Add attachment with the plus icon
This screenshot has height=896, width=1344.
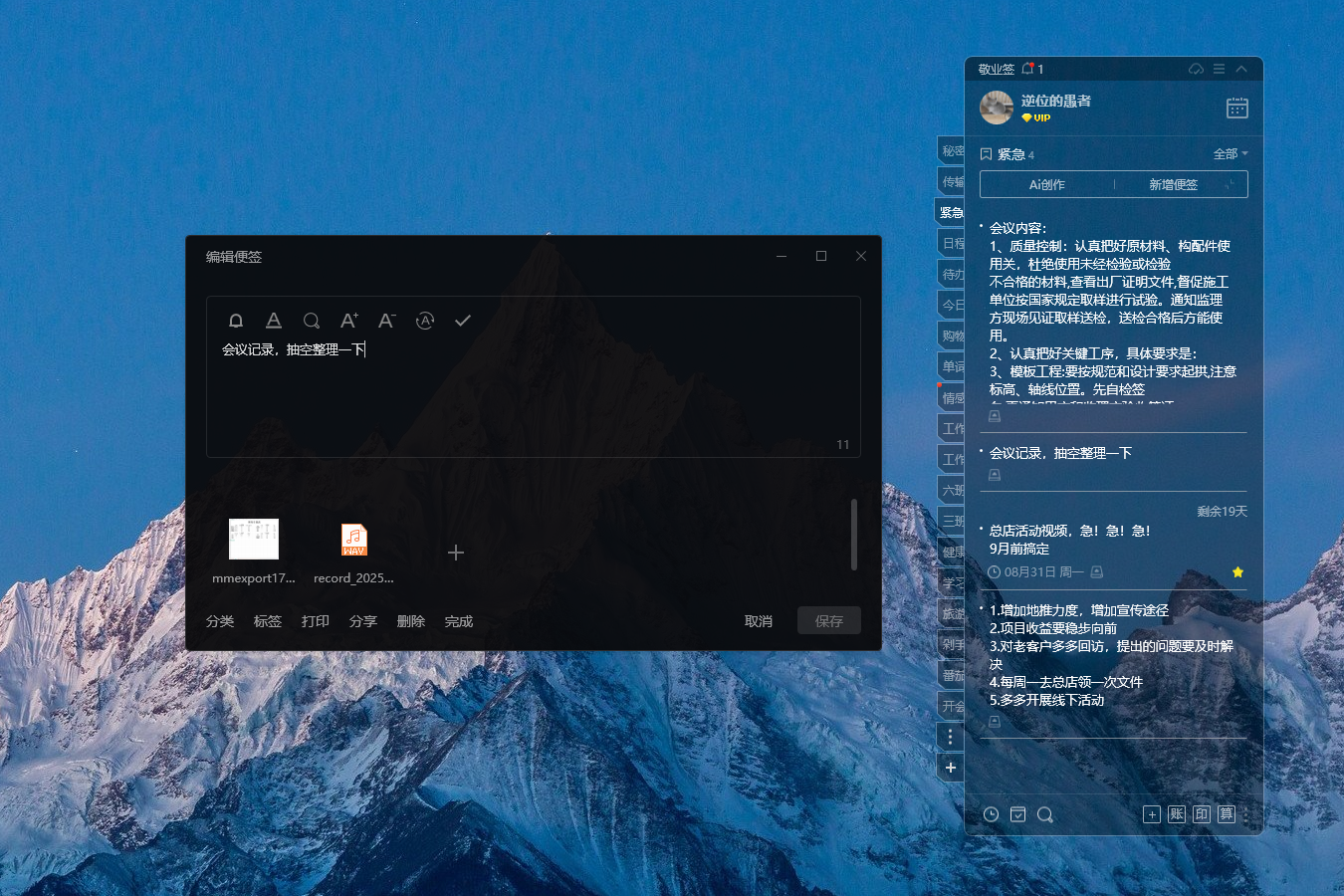(456, 553)
